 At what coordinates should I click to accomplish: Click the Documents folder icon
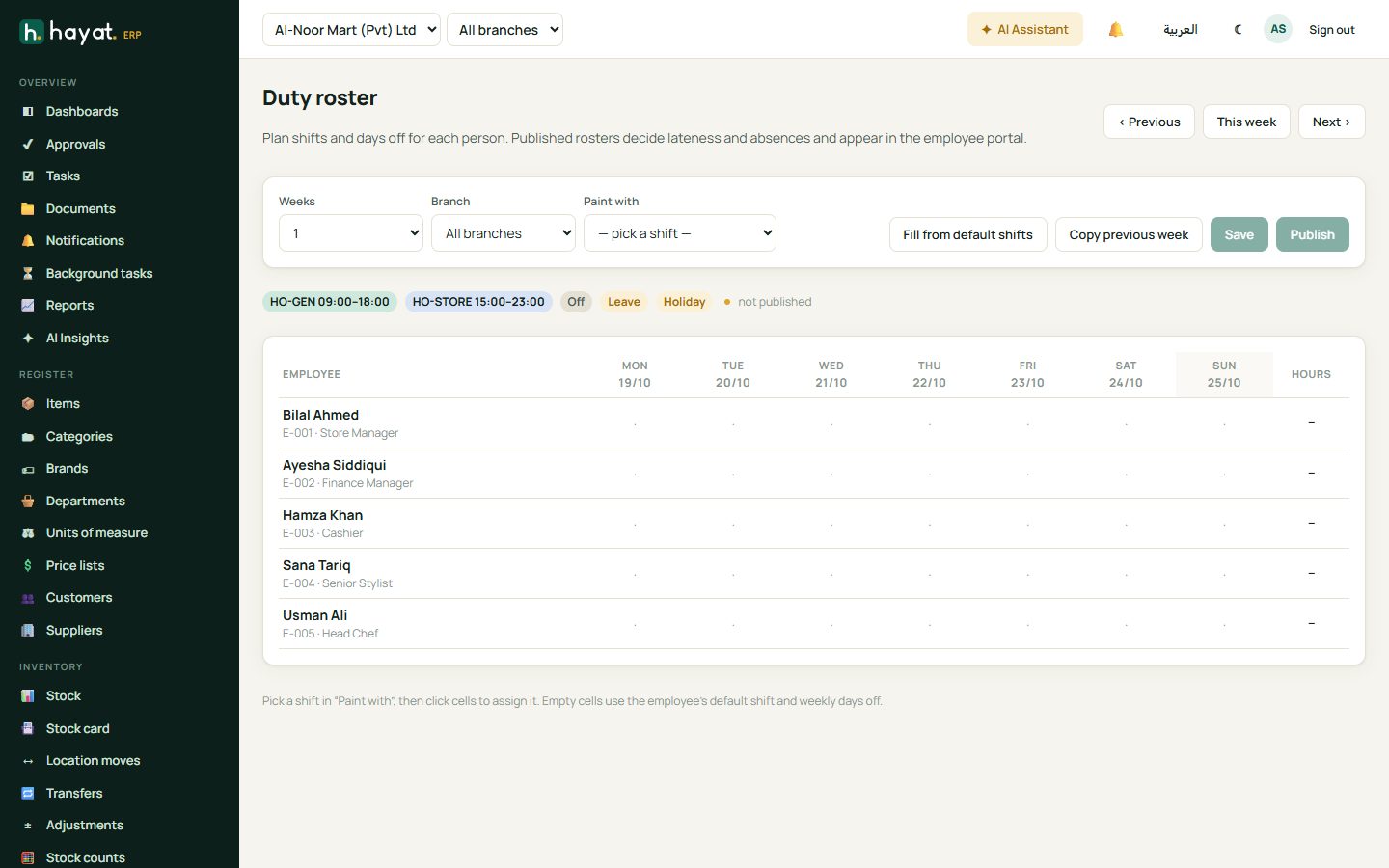point(28,209)
